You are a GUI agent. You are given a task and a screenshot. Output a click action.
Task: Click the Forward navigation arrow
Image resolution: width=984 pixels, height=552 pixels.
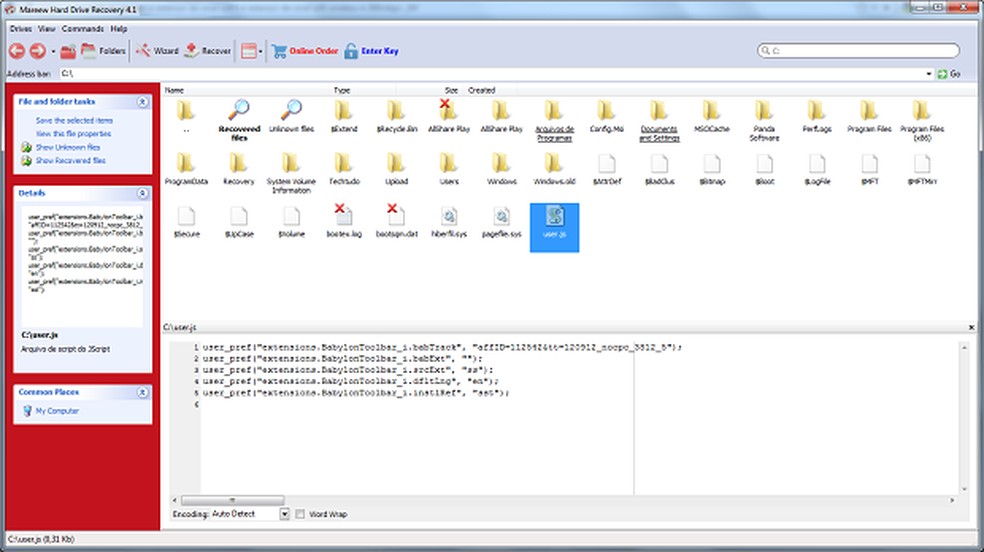[38, 51]
